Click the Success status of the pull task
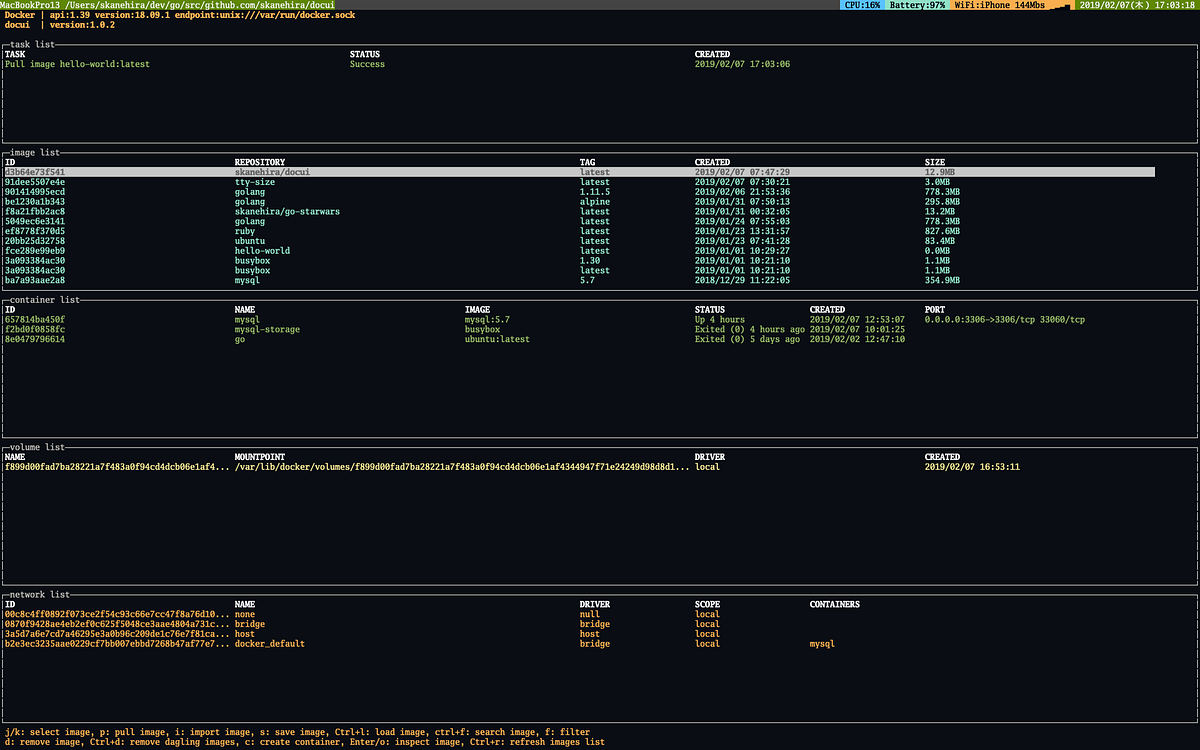The height and width of the screenshot is (750, 1200). tap(367, 63)
